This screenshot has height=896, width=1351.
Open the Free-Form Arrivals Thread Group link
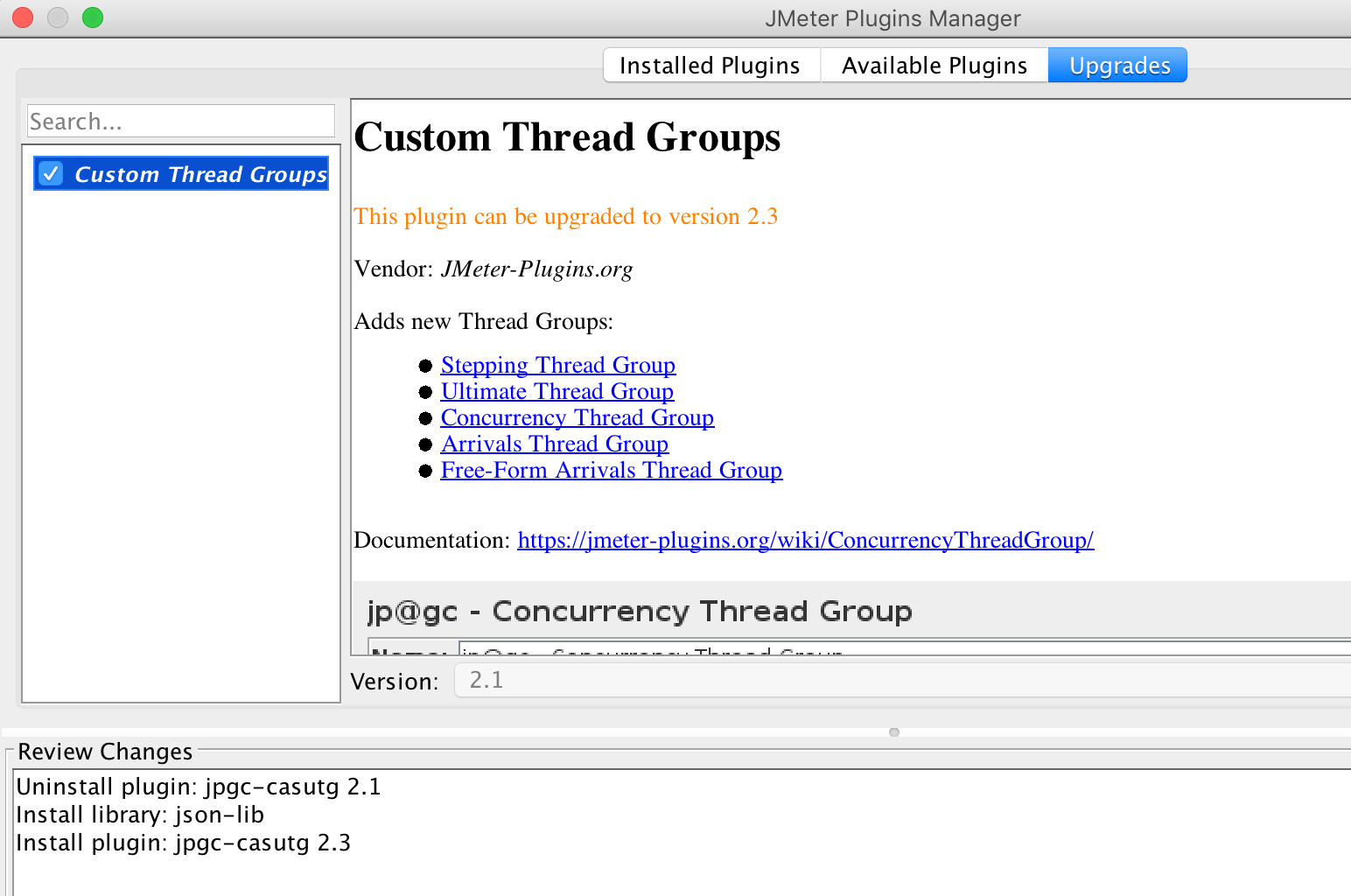(612, 470)
